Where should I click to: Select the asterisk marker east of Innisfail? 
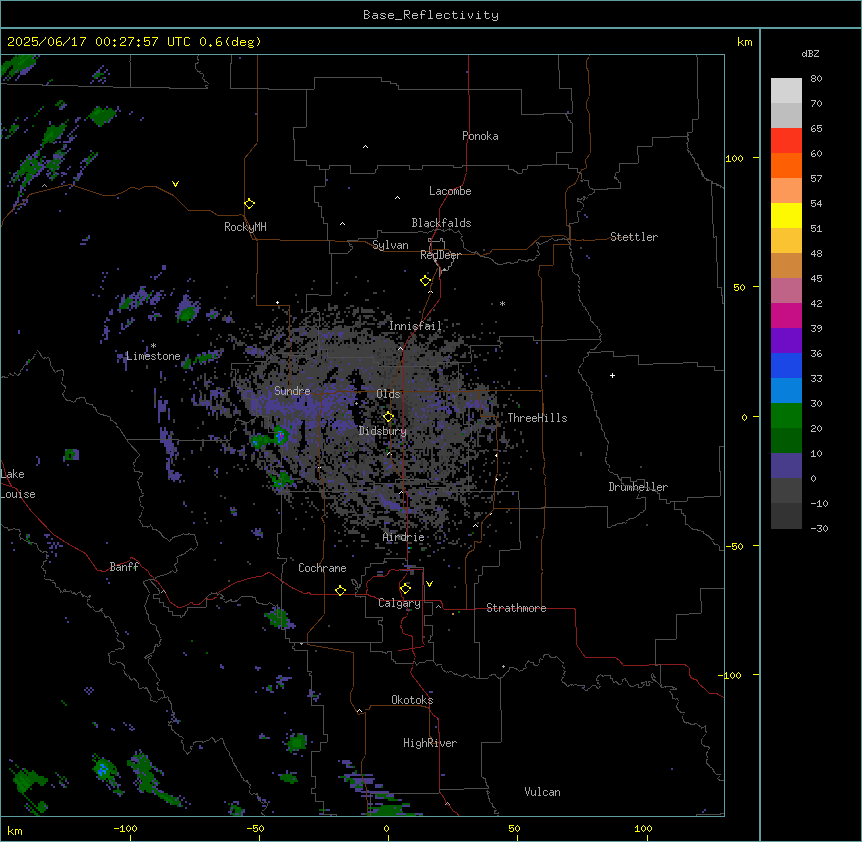point(502,303)
